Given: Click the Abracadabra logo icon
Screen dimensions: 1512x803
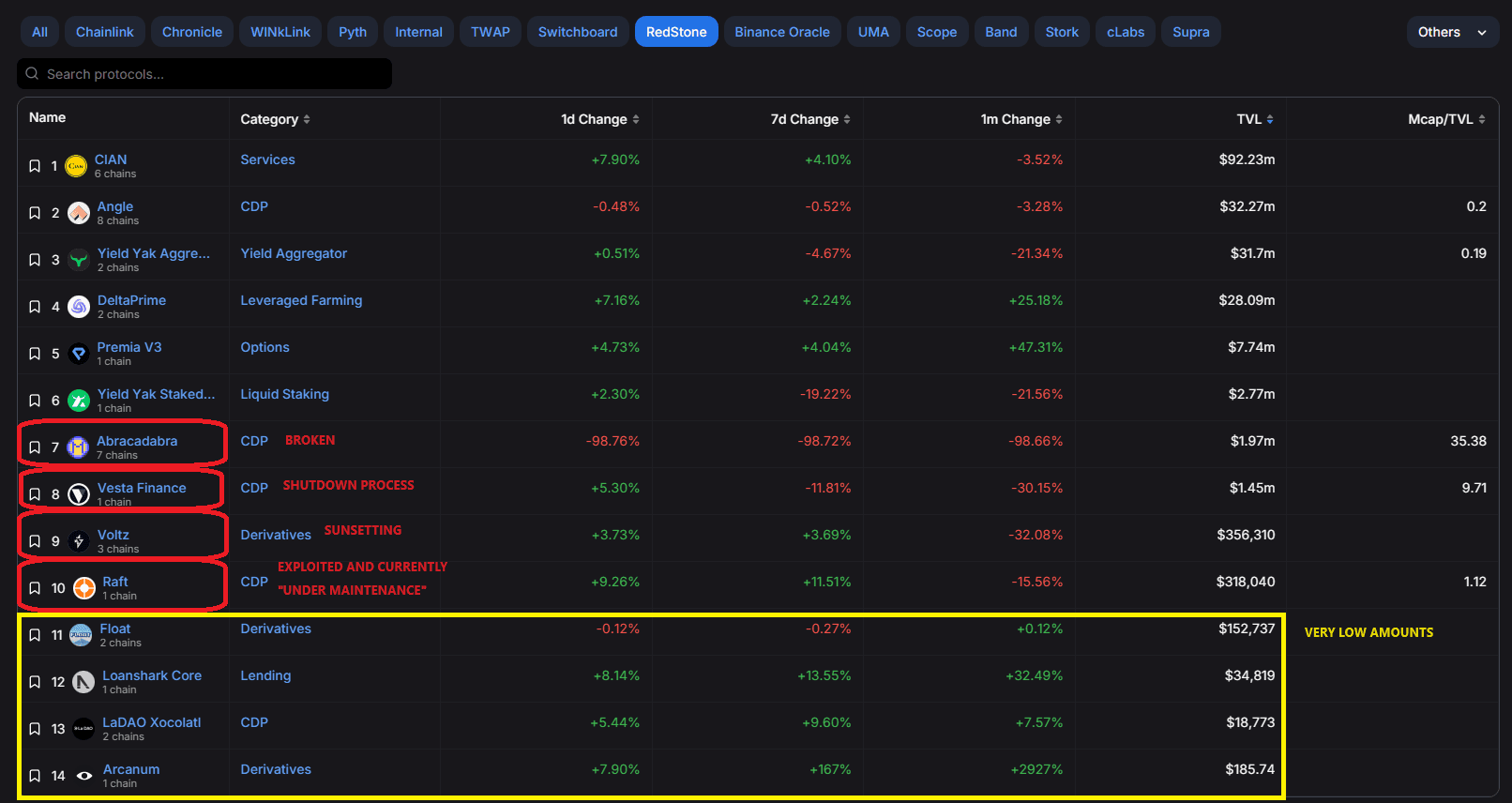Looking at the screenshot, I should tap(79, 447).
